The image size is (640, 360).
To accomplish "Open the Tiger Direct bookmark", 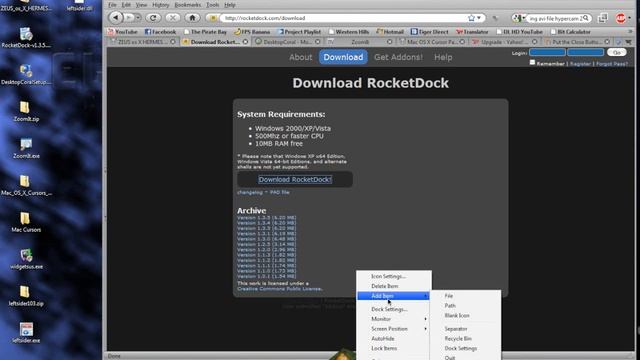I will point(429,31).
